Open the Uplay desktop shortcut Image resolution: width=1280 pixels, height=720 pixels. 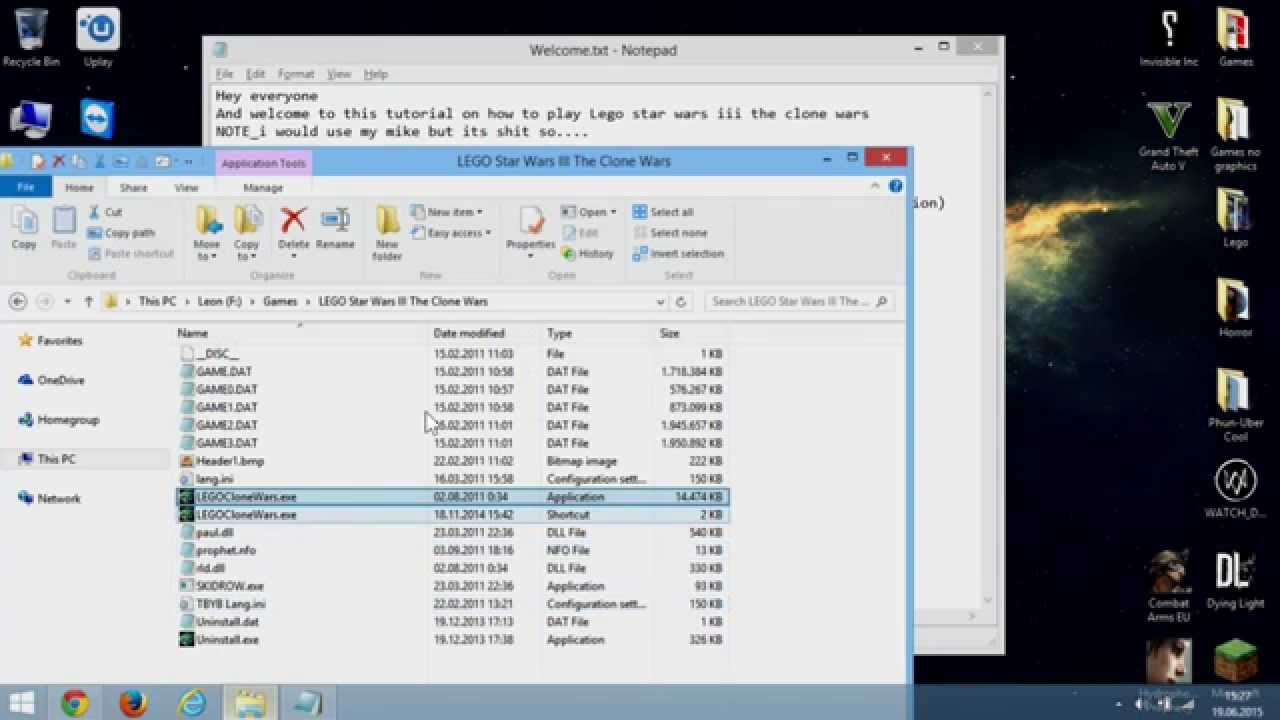pos(98,38)
